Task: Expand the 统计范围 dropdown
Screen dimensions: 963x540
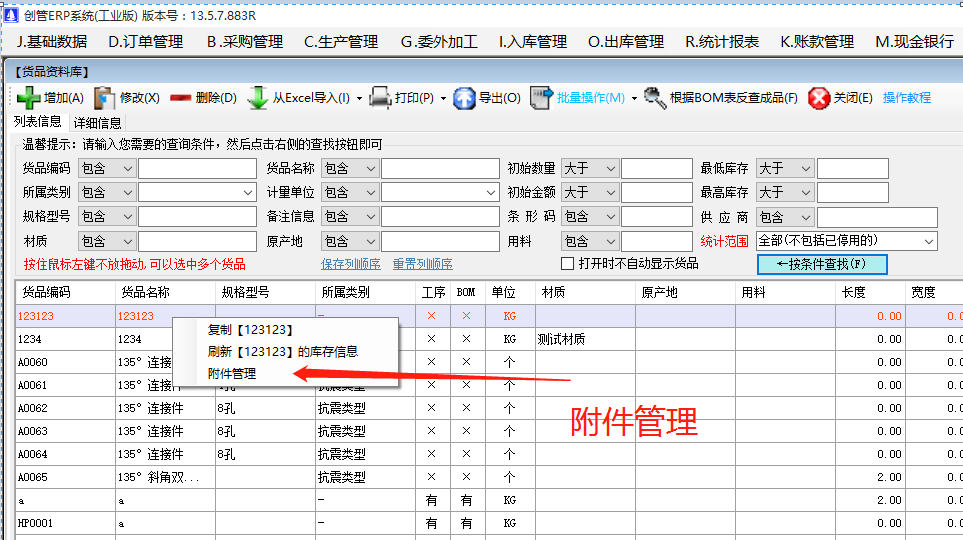Action: pos(929,241)
